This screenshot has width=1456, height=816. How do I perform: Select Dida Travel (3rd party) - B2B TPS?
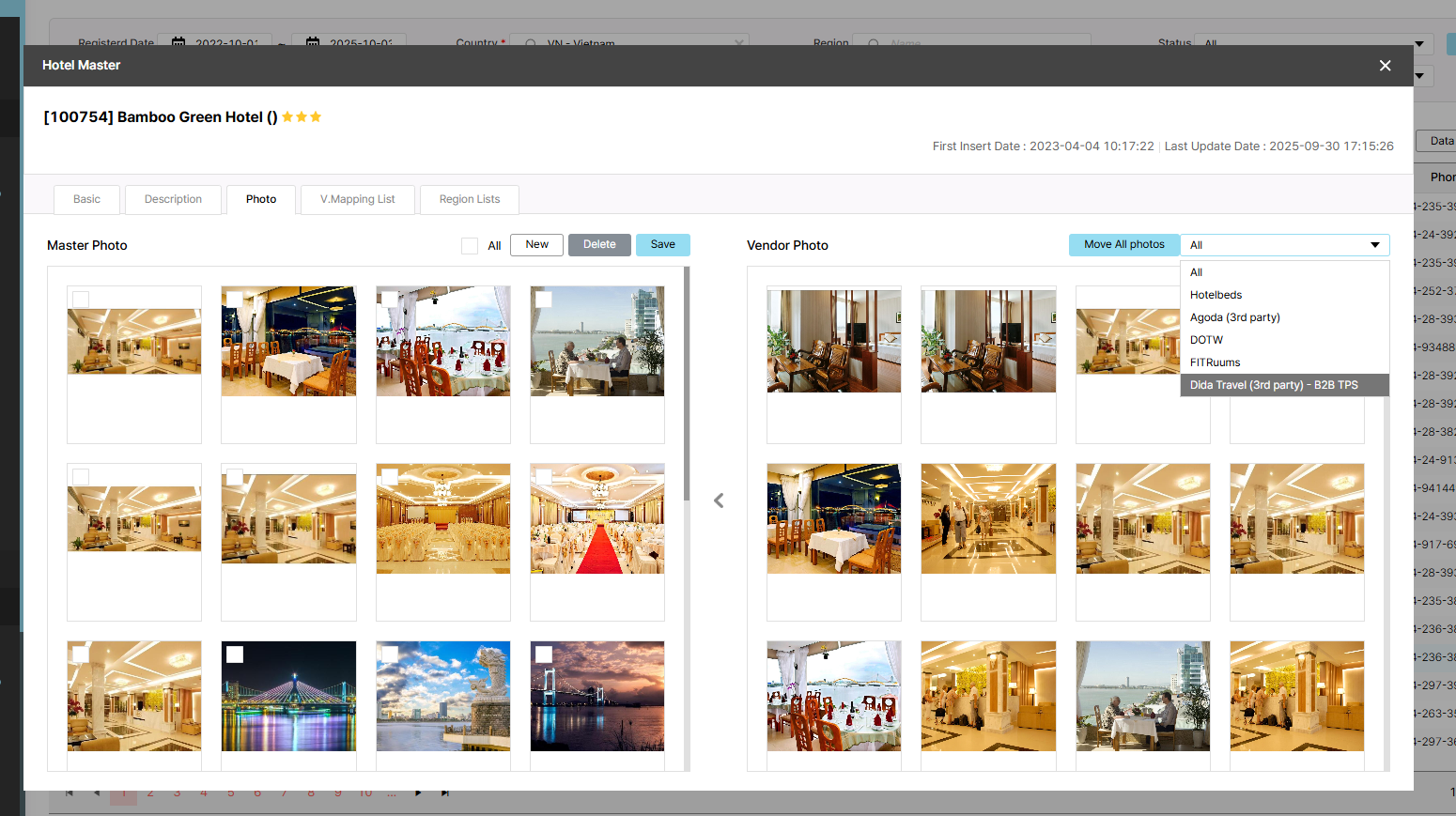pyautogui.click(x=1285, y=385)
